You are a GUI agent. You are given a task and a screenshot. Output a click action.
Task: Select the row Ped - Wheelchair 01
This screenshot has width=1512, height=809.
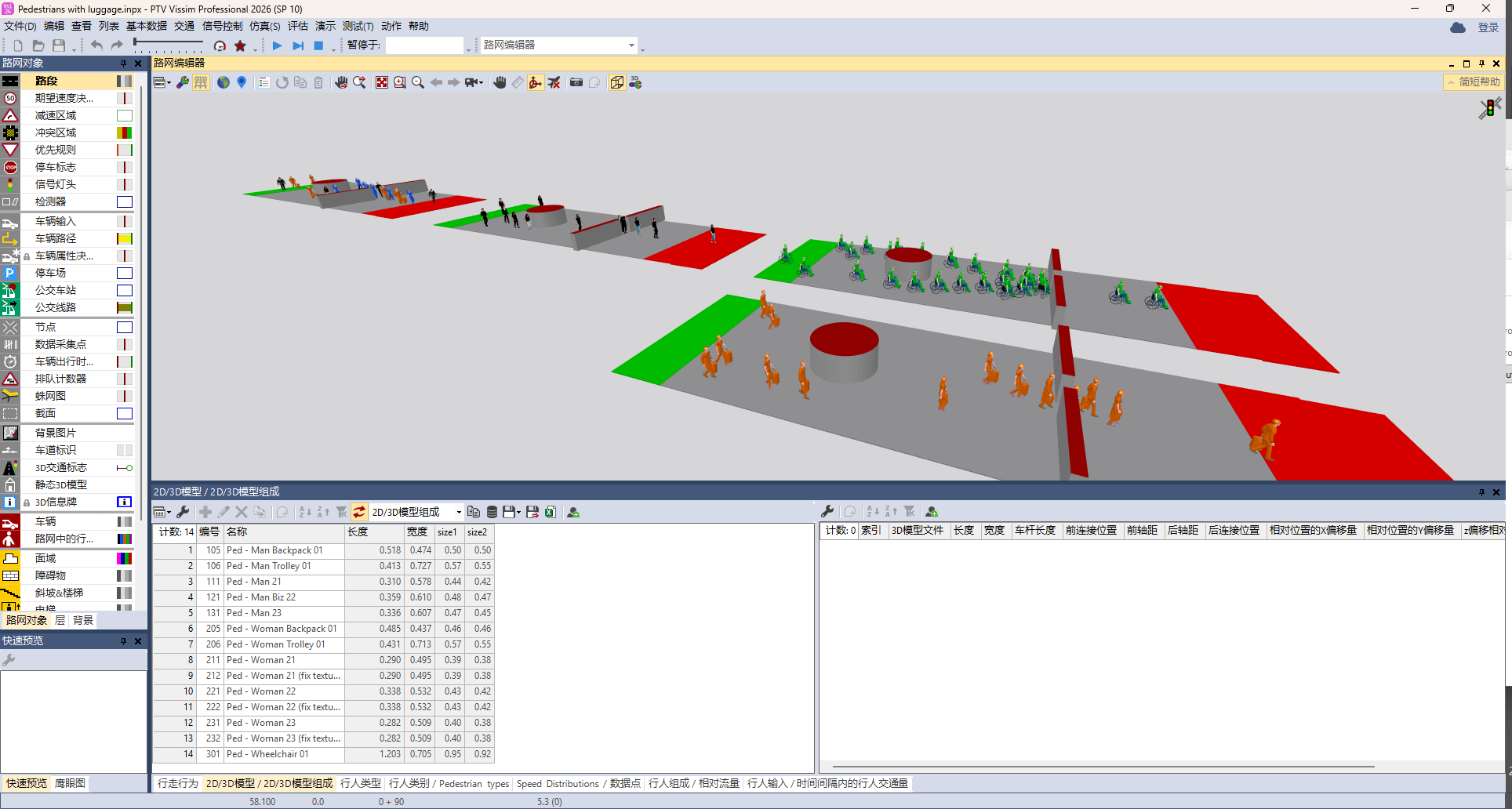pyautogui.click(x=323, y=754)
